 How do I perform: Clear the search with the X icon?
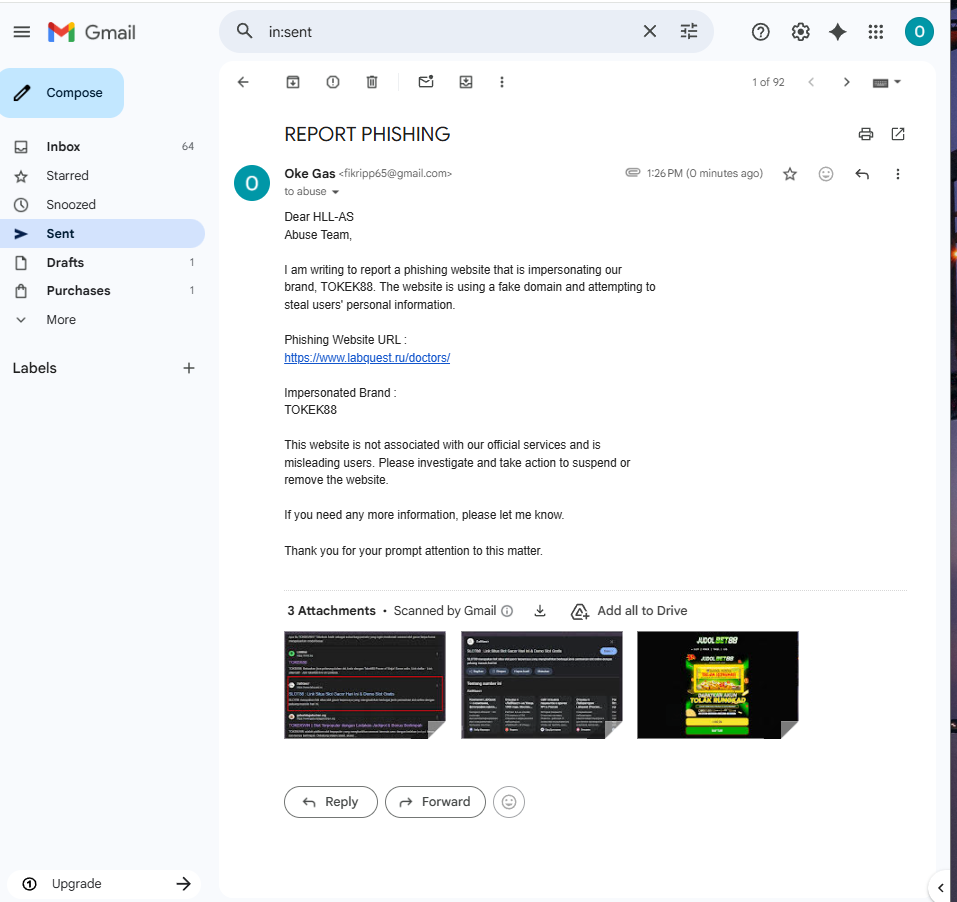click(x=649, y=32)
